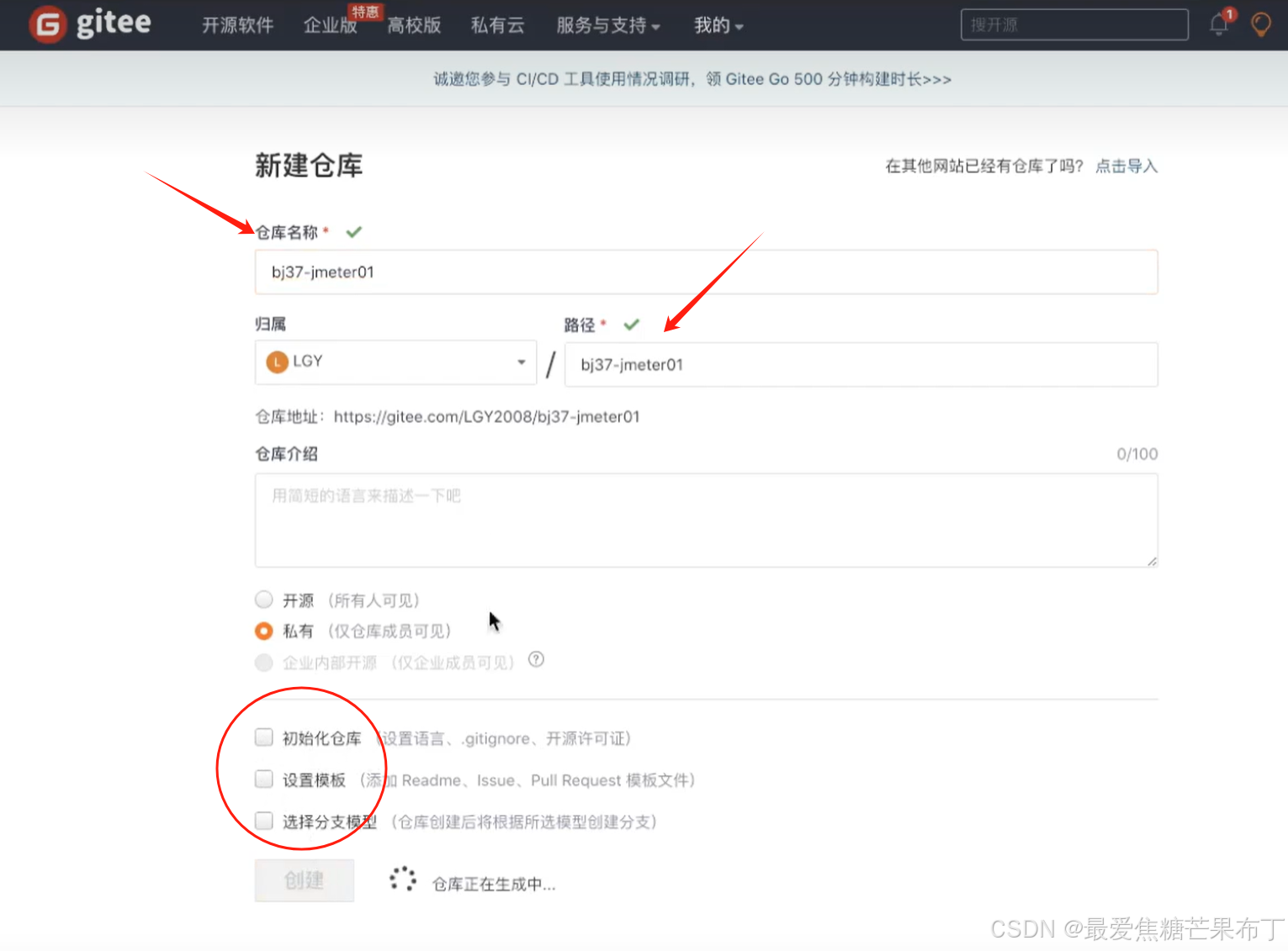Check the 设置模板 checkbox
The image size is (1288, 951).
coord(264,779)
